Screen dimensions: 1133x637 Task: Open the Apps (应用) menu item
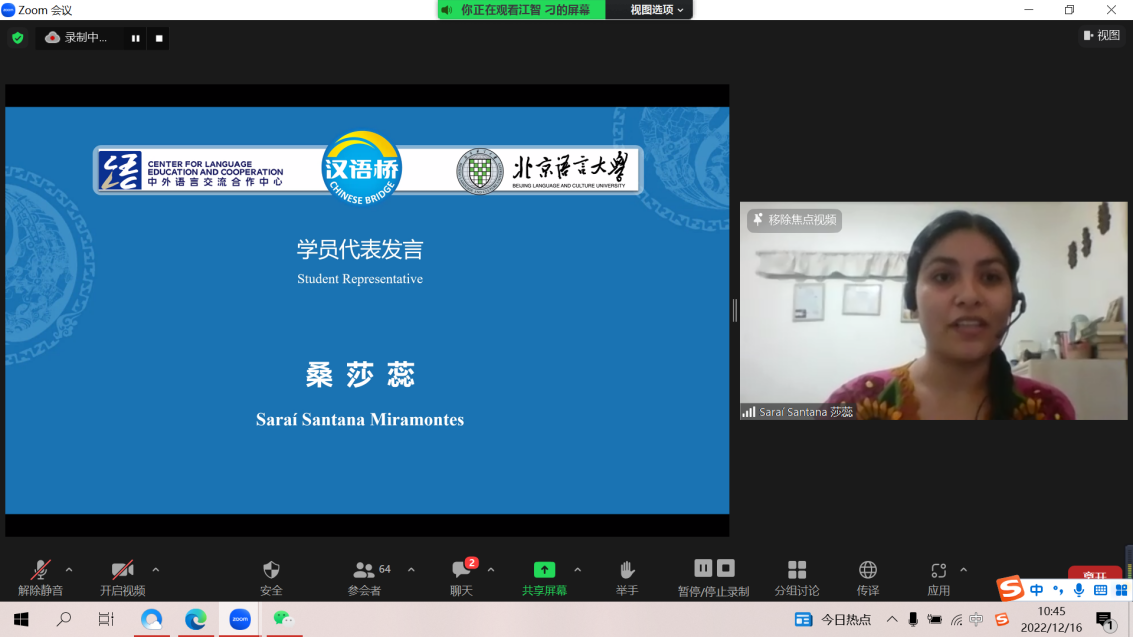(938, 570)
